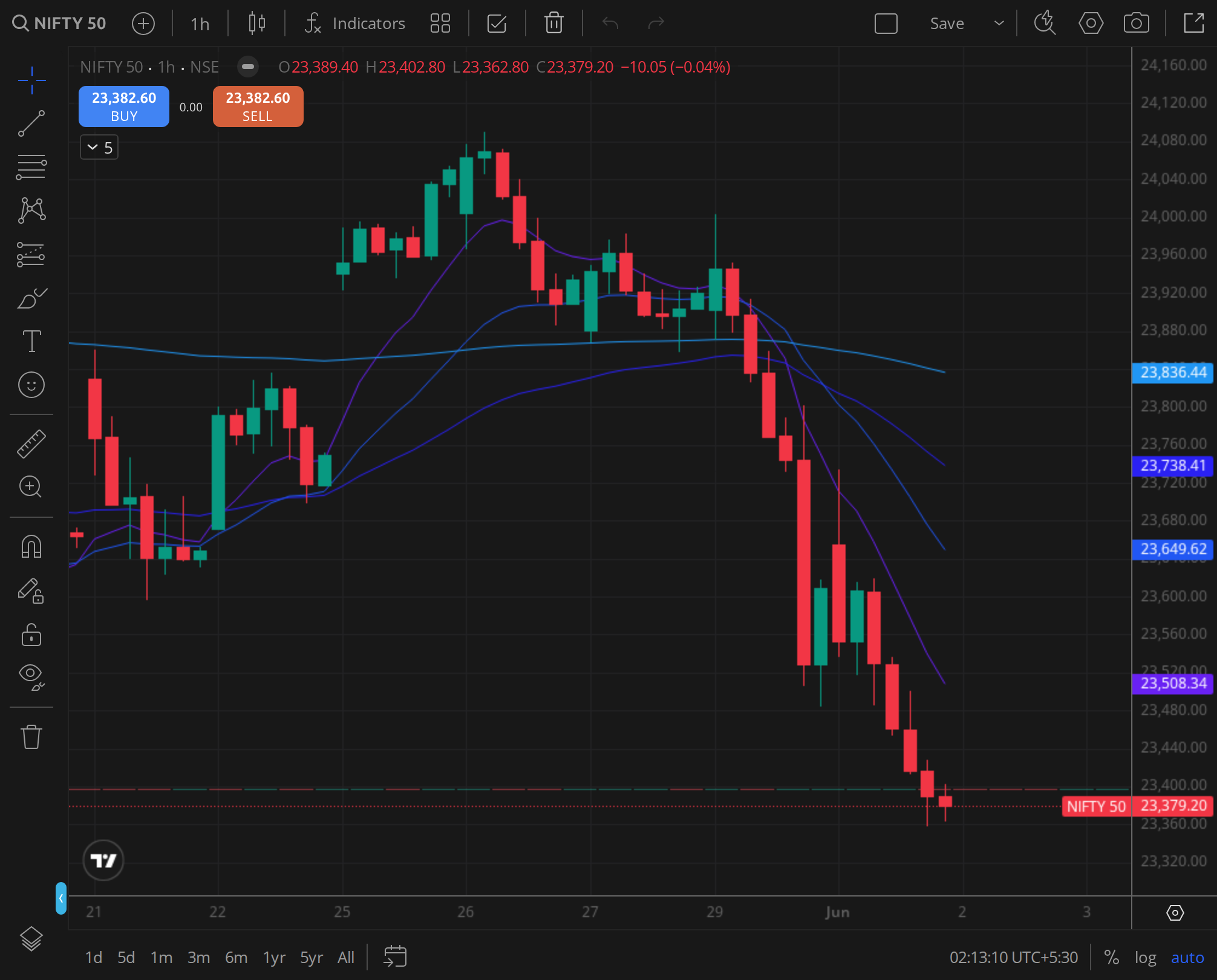The image size is (1217, 980).
Task: Open the object tree layers icon
Action: coord(31,939)
